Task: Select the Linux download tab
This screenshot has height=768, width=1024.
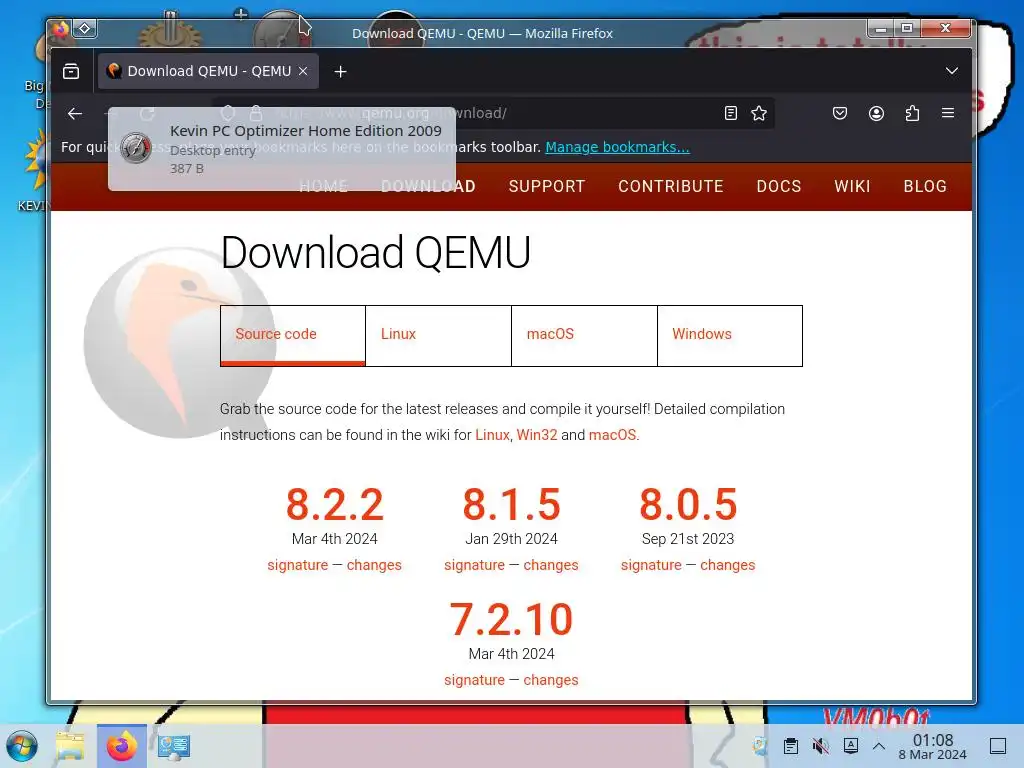Action: click(438, 336)
